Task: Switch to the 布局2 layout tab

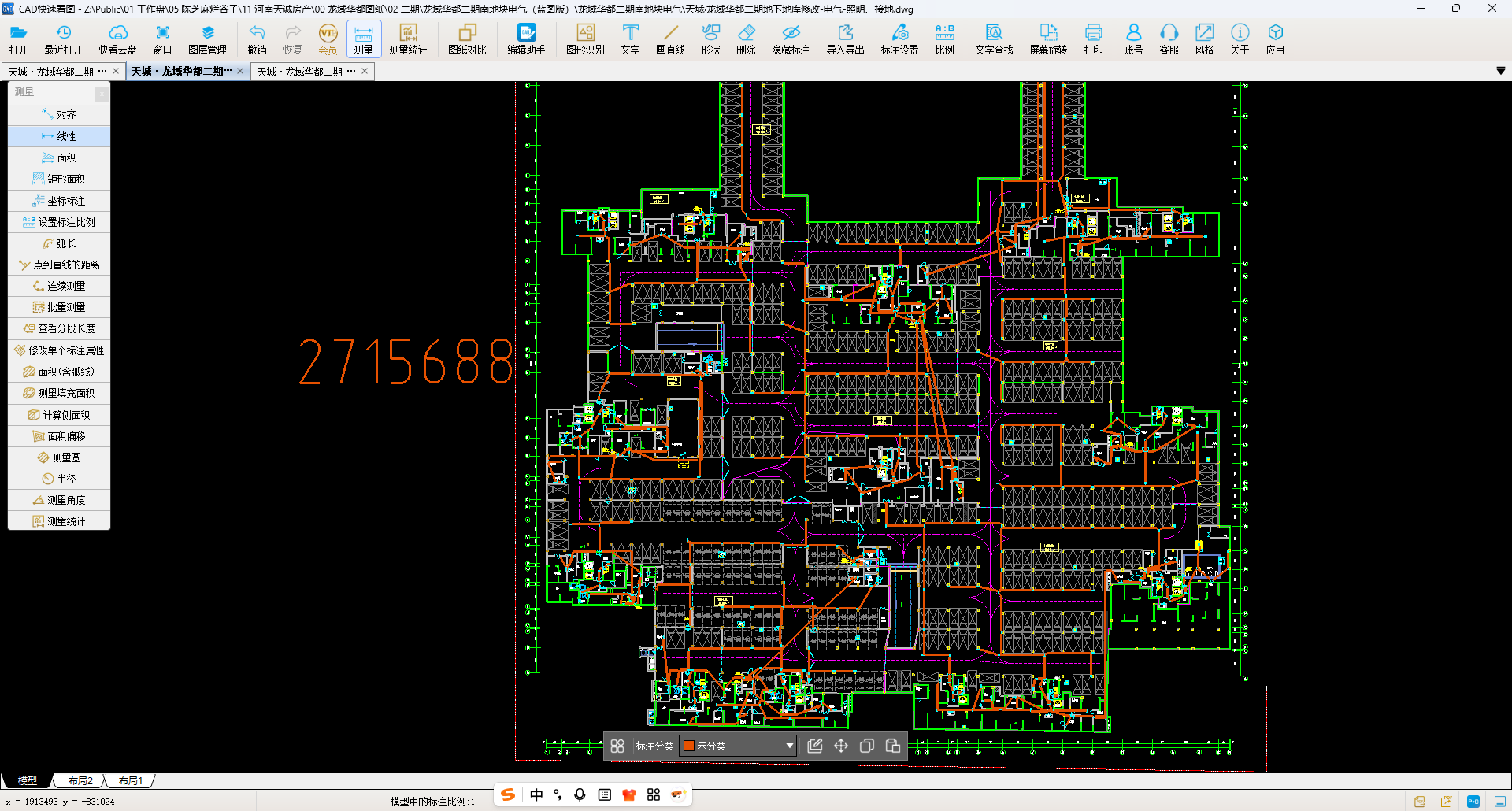Action: (x=80, y=781)
